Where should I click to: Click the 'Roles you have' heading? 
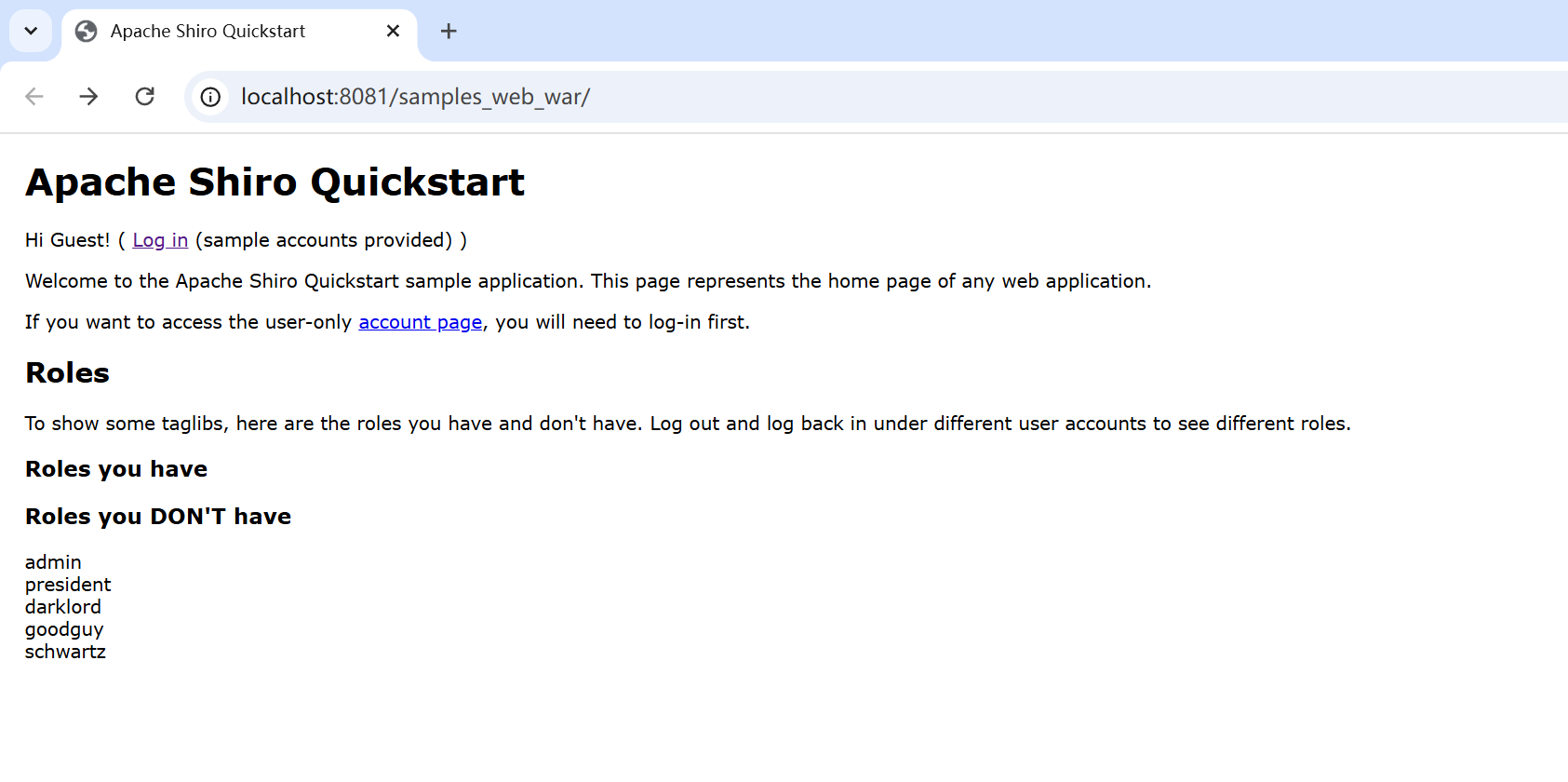(116, 469)
